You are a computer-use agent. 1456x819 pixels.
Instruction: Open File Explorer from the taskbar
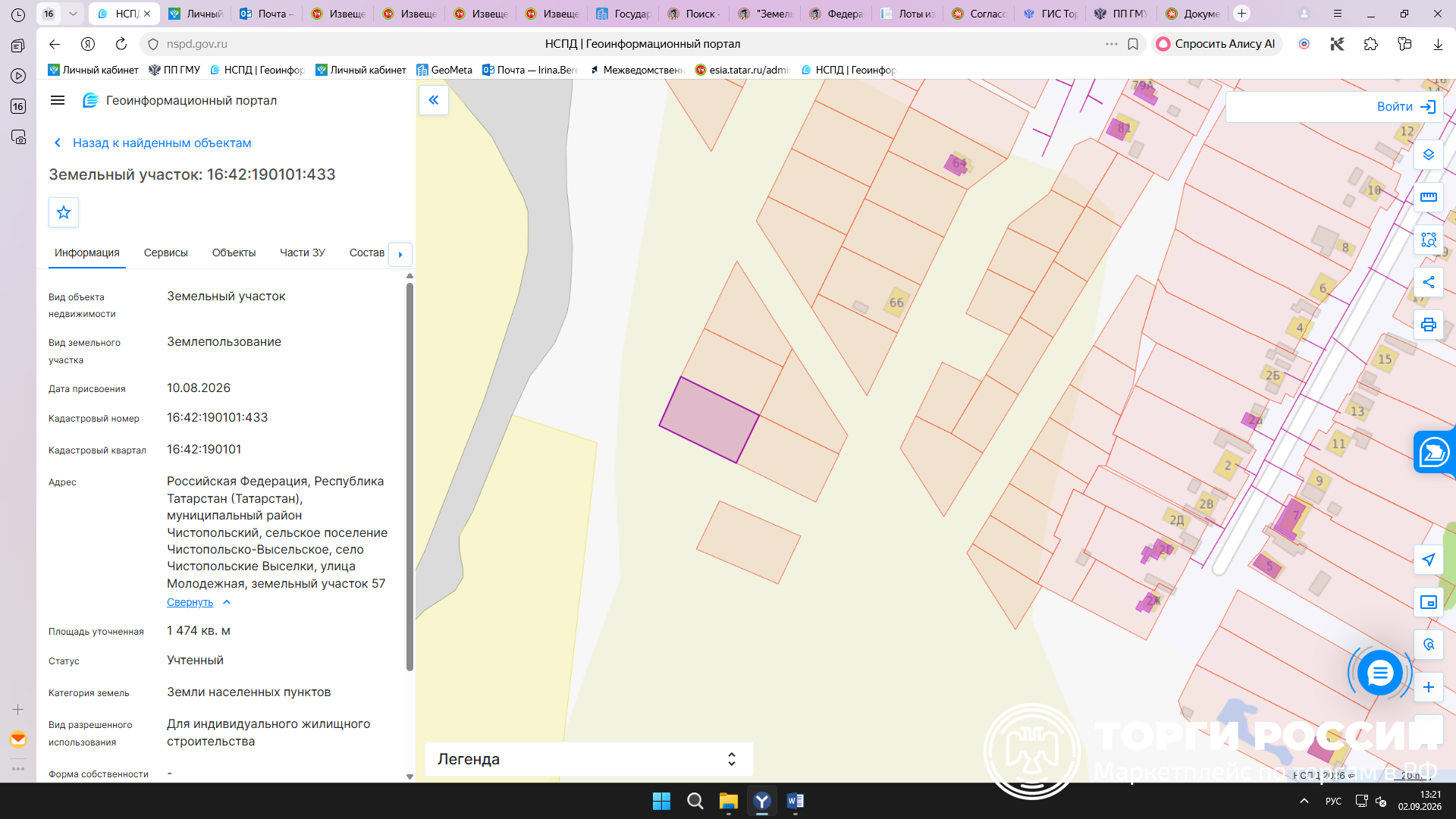click(x=728, y=801)
